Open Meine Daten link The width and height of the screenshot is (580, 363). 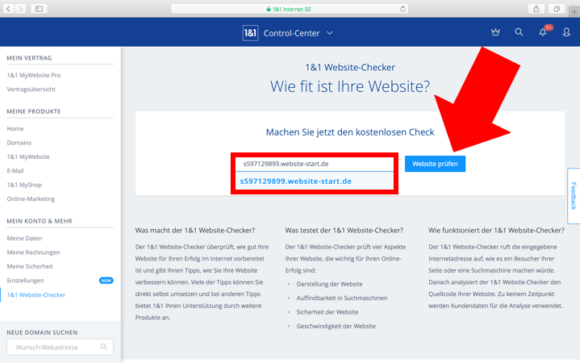click(24, 238)
